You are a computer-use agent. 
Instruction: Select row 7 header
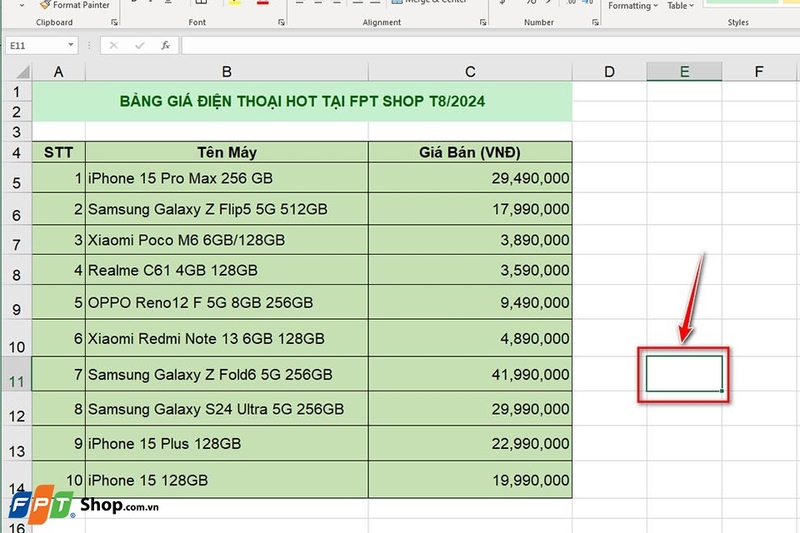17,240
